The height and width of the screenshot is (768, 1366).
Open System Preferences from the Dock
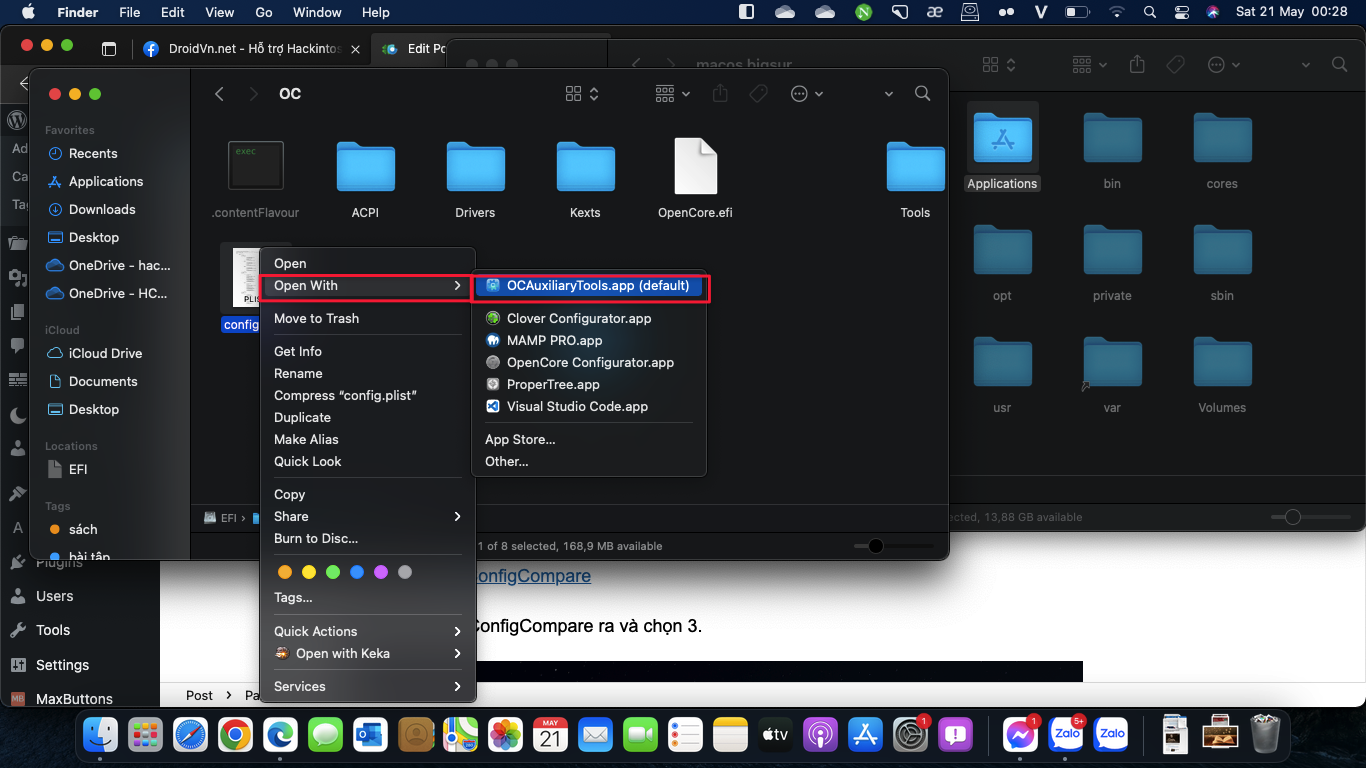910,736
